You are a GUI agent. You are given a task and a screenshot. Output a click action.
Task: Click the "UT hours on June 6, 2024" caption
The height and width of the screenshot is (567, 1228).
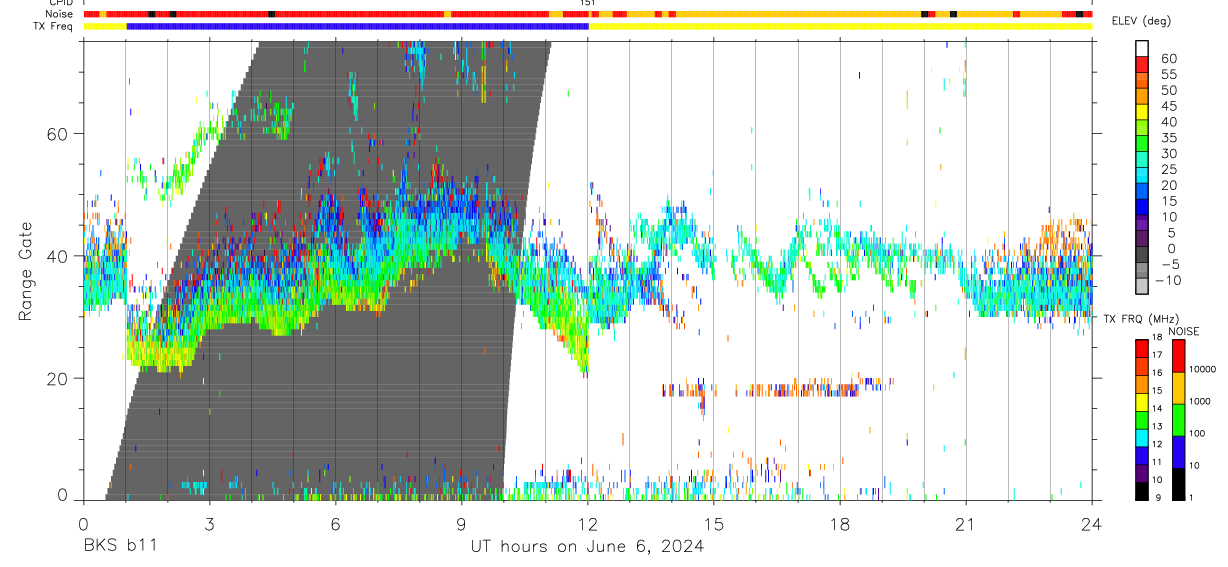pyautogui.click(x=587, y=546)
